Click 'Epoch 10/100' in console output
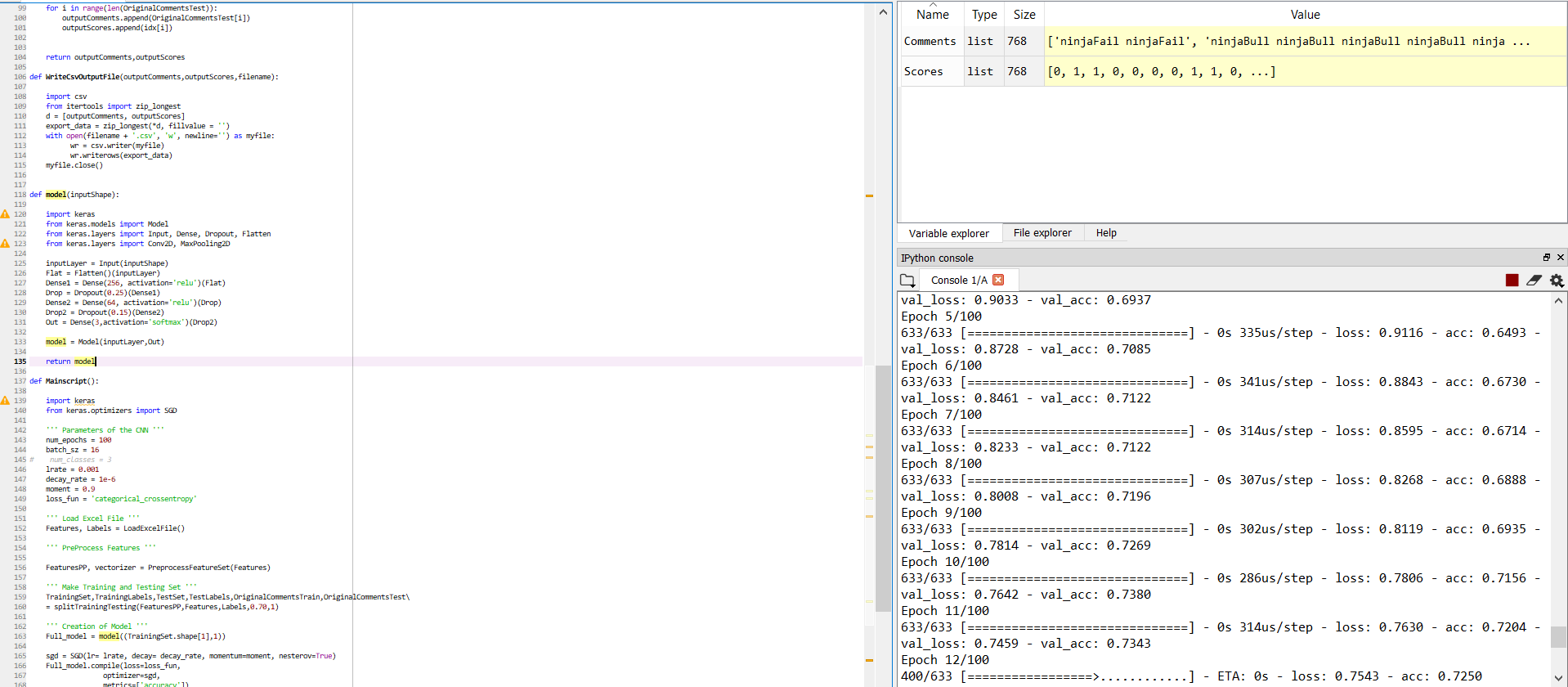 (x=945, y=562)
